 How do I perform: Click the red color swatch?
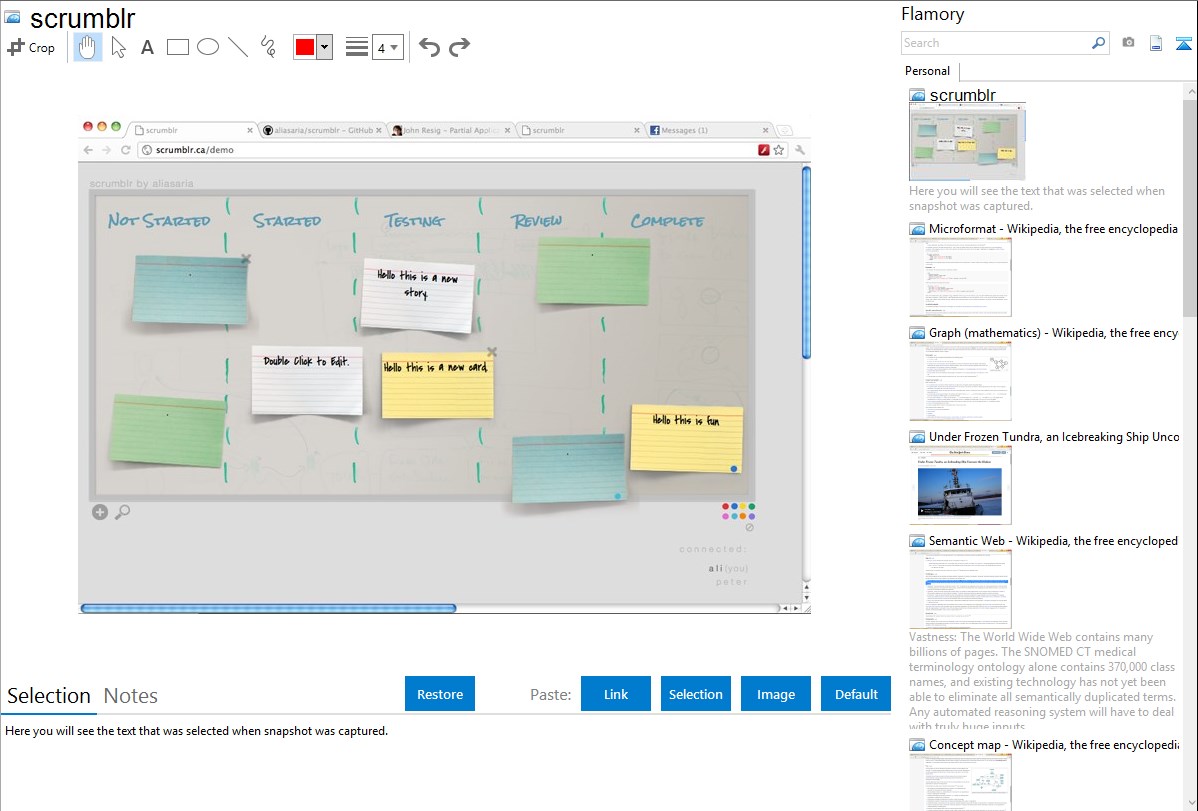[x=305, y=47]
